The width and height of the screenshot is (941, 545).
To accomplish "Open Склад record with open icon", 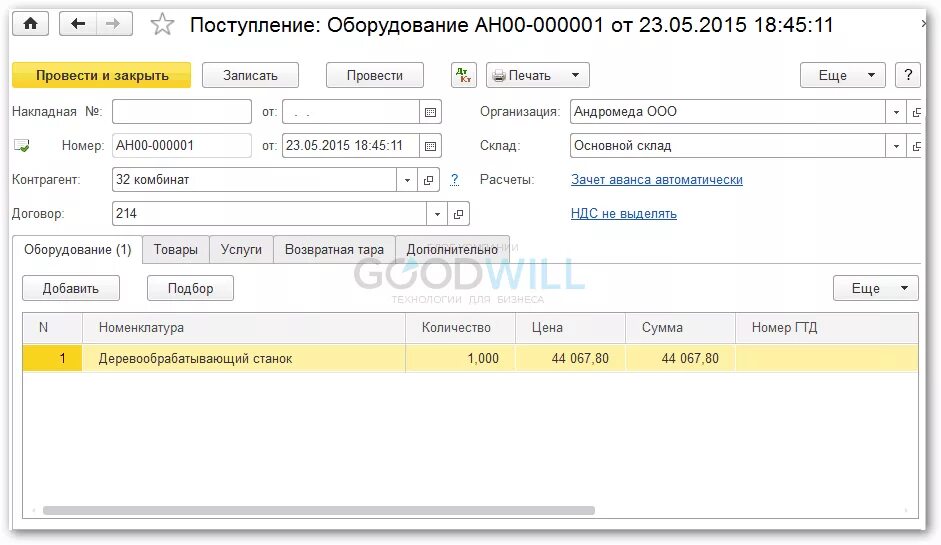I will [916, 146].
